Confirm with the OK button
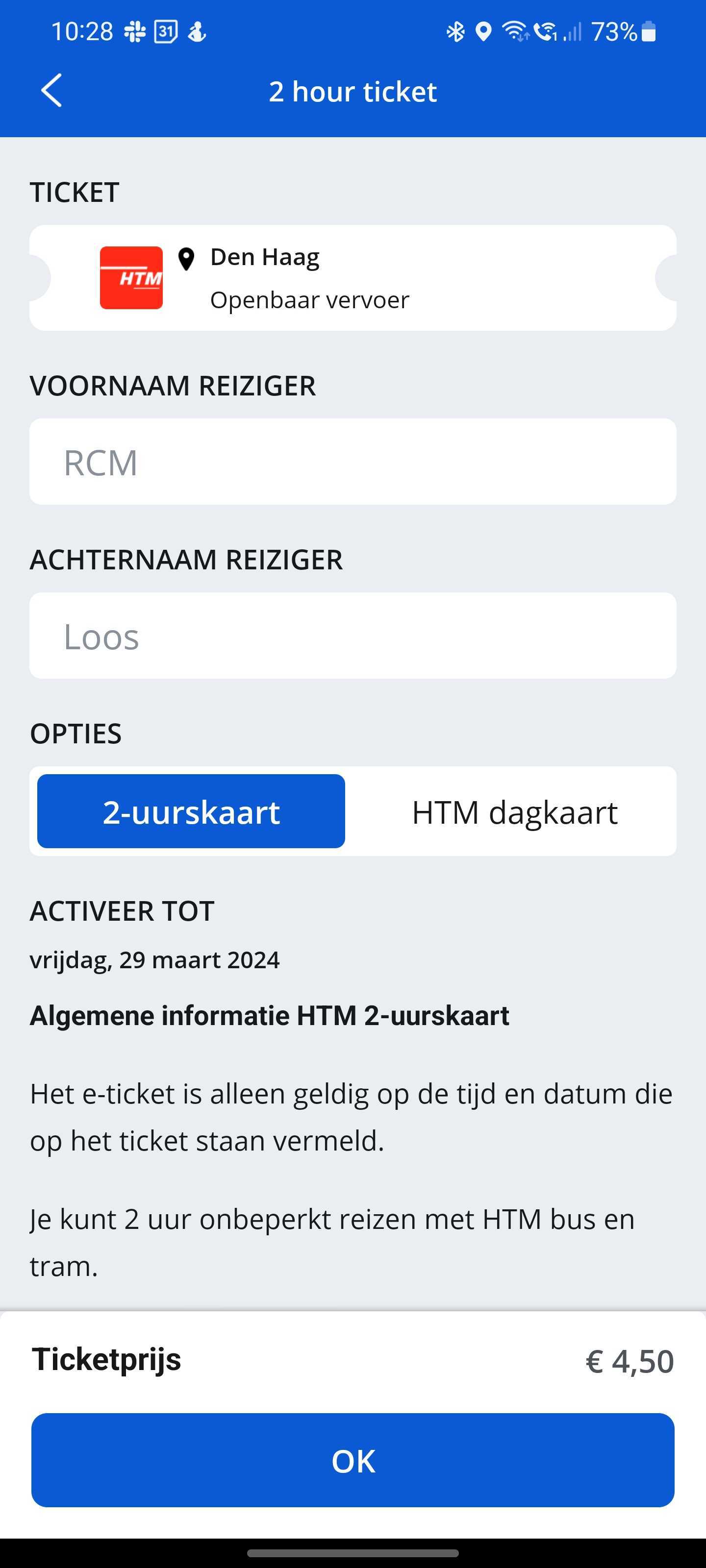The width and height of the screenshot is (706, 1568). [353, 1460]
